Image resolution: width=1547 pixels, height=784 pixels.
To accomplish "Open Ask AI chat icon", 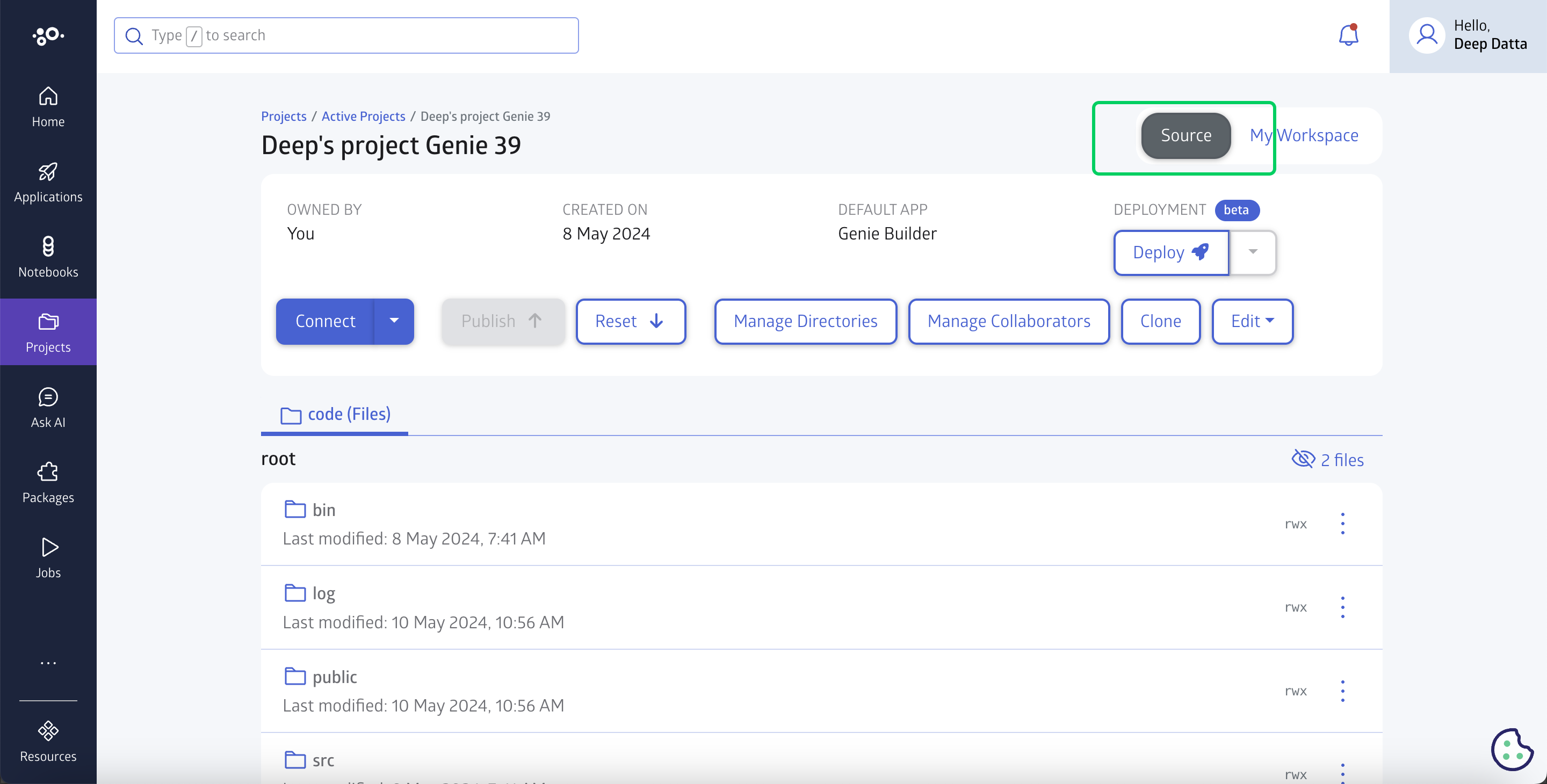I will click(x=48, y=397).
